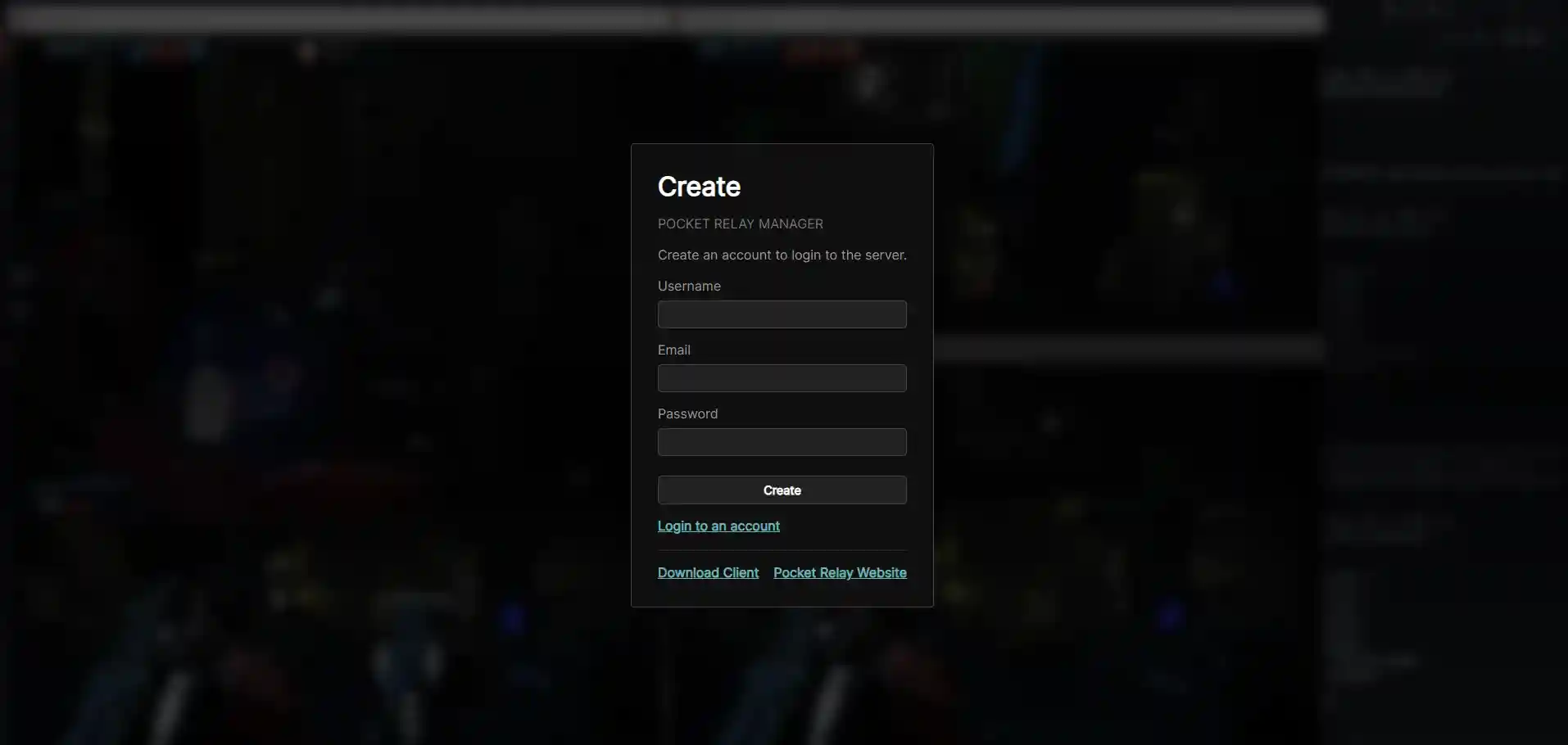
Task: Click the POCKET RELAY MANAGER label
Action: (740, 223)
